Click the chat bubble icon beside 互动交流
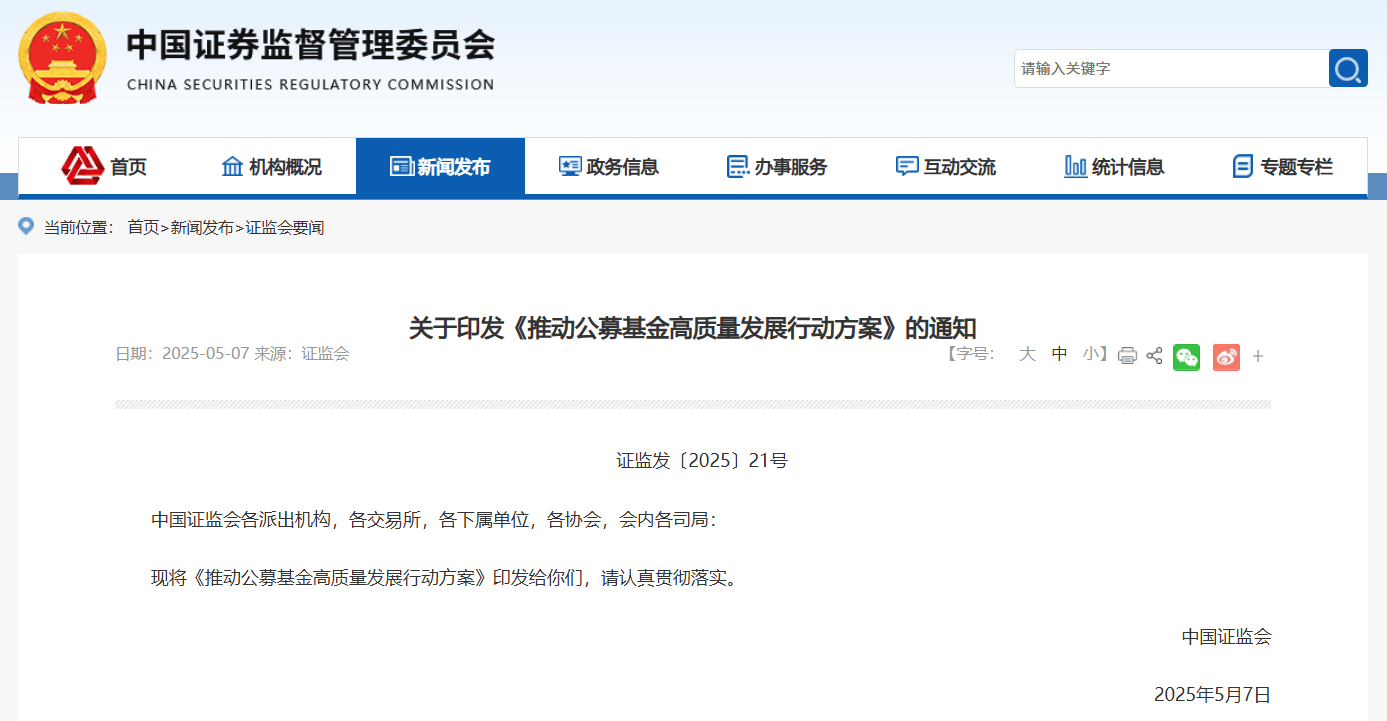The height and width of the screenshot is (721, 1387). (907, 166)
